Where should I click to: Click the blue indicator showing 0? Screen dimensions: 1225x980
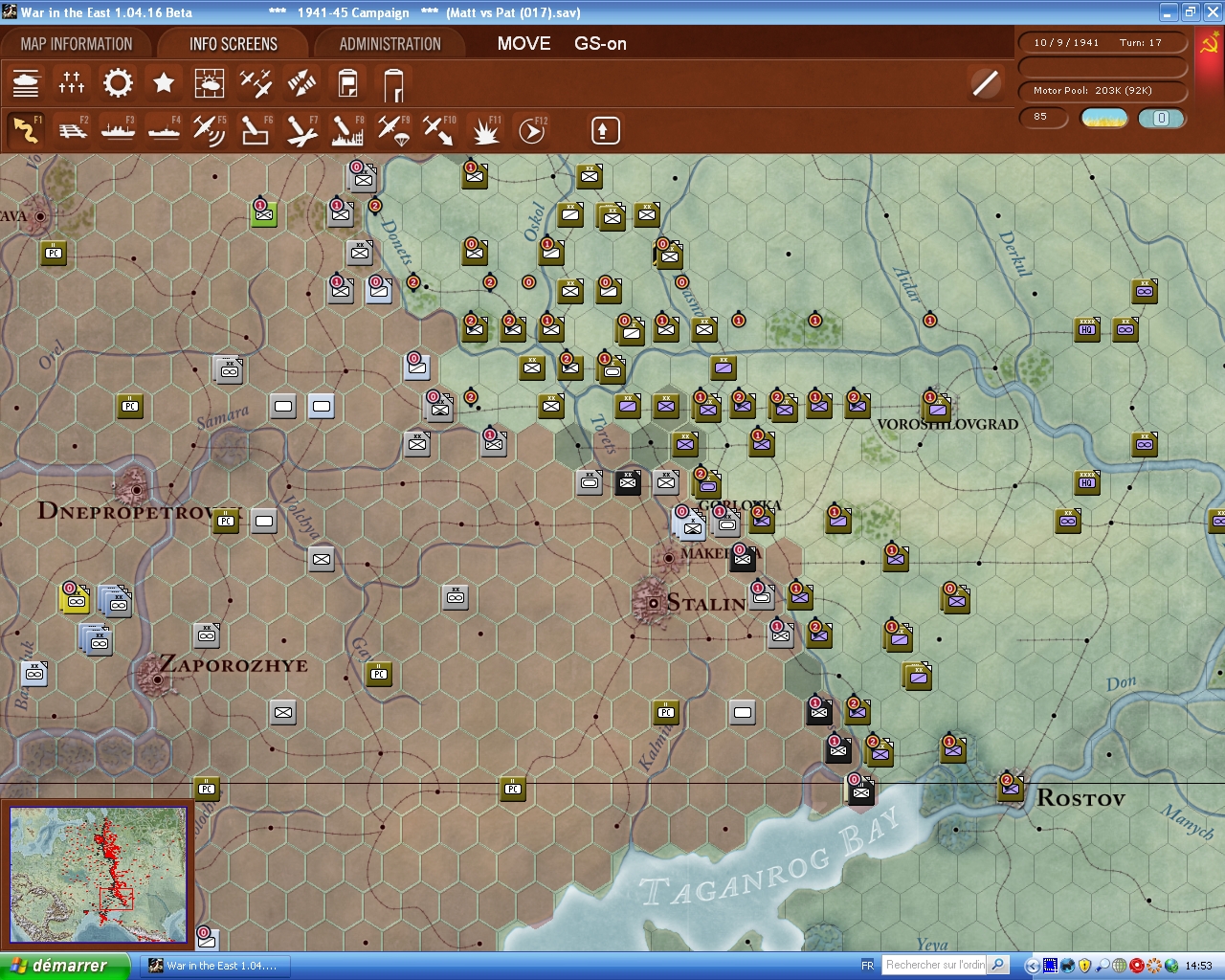point(1161,118)
